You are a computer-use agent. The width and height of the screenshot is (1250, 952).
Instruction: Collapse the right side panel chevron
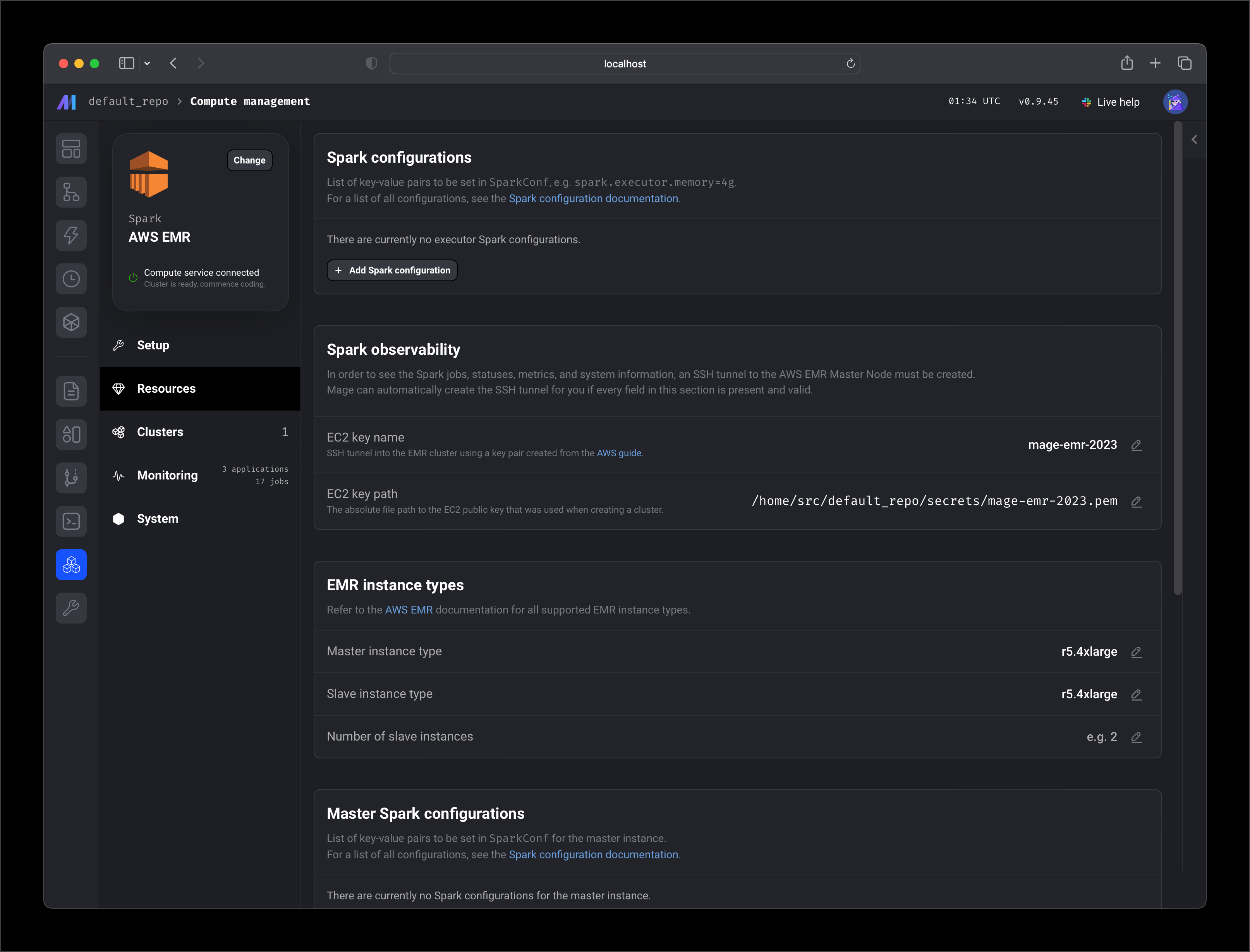1194,139
